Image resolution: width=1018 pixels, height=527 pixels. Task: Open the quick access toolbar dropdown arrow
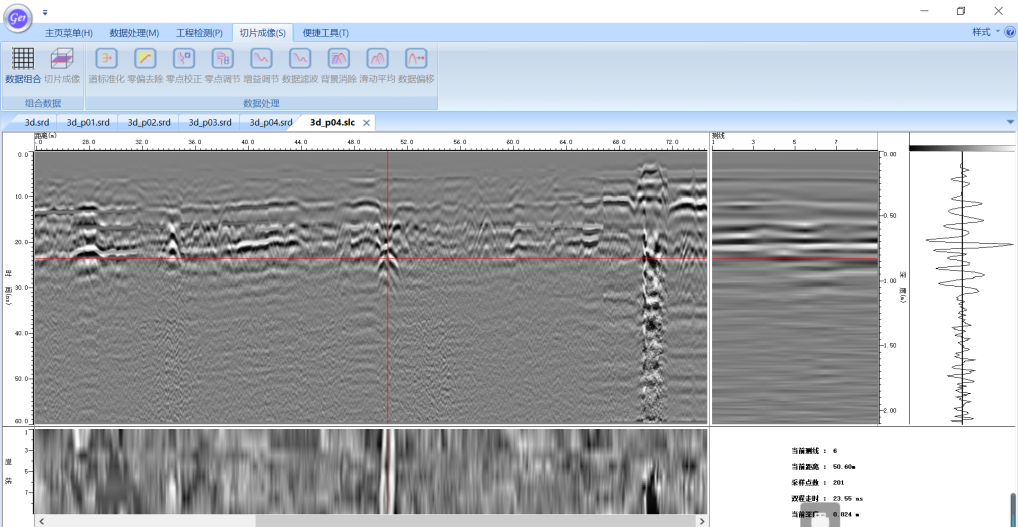tap(45, 12)
